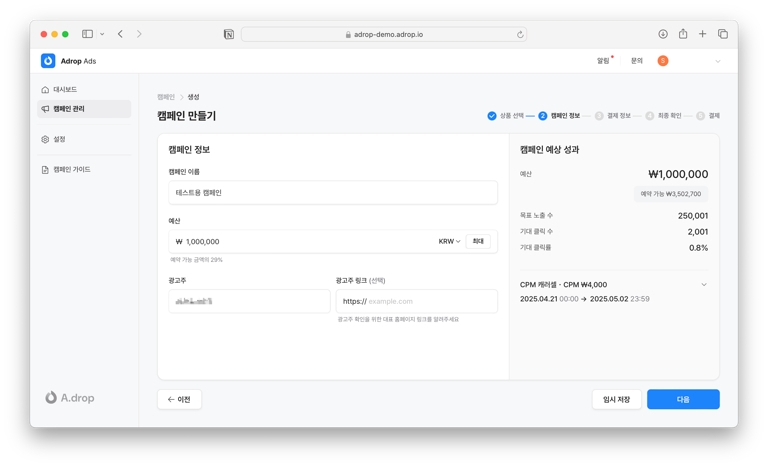
Task: Click the Safari sidebar toggle icon
Action: click(x=87, y=34)
